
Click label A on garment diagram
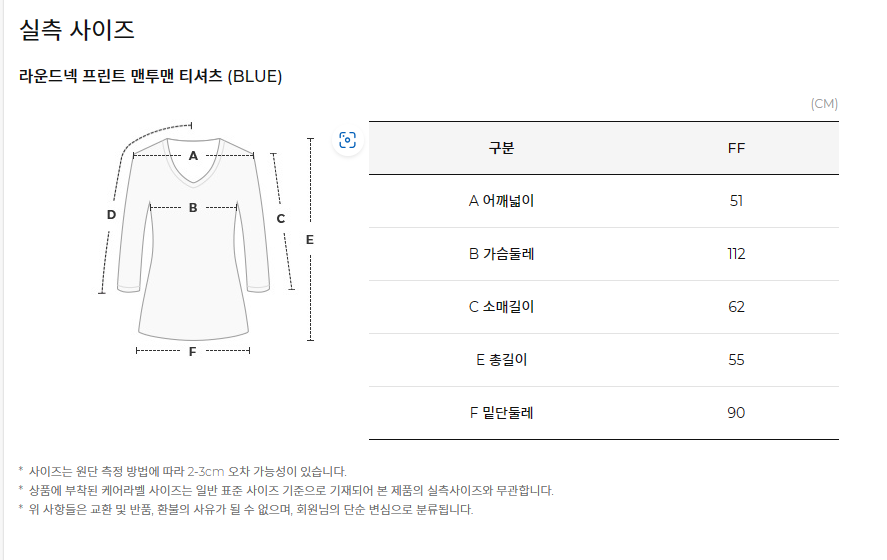(x=193, y=156)
